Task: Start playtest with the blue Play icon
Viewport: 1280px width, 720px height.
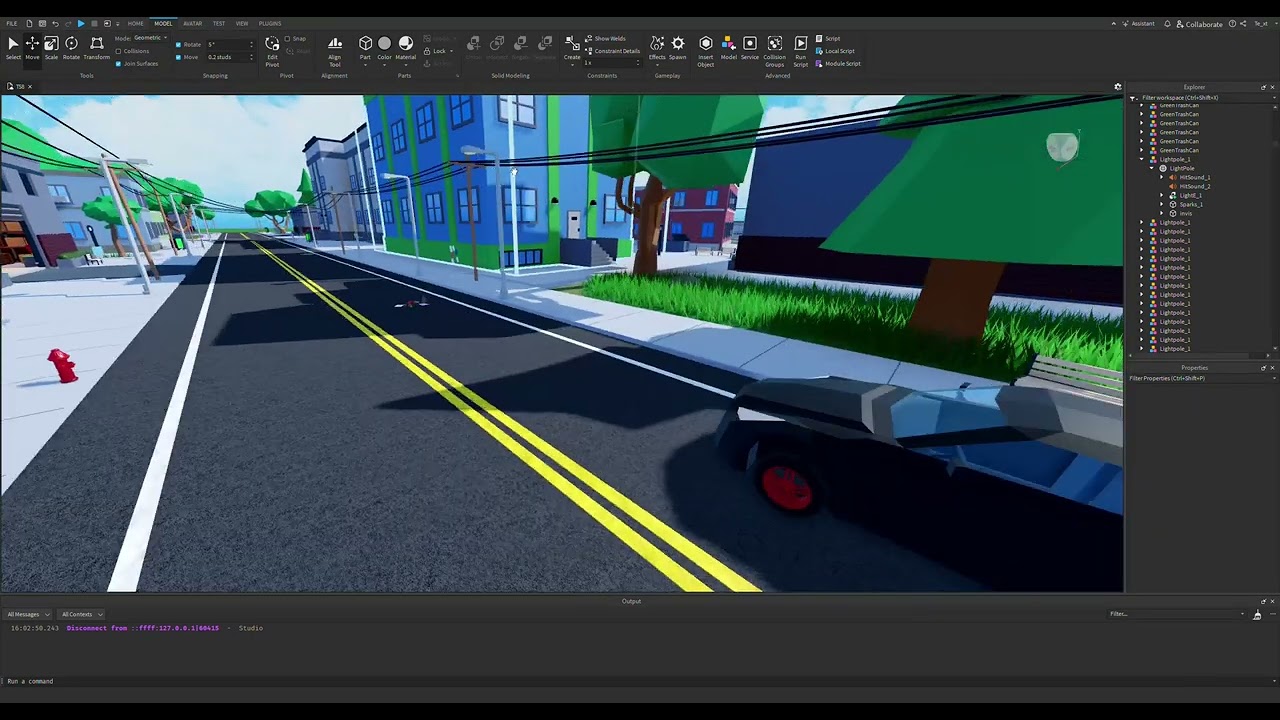Action: click(x=81, y=23)
